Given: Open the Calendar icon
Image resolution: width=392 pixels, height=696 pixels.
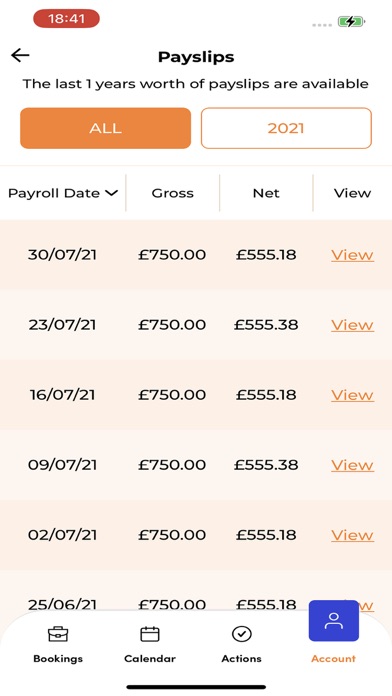Looking at the screenshot, I should coord(150,634).
